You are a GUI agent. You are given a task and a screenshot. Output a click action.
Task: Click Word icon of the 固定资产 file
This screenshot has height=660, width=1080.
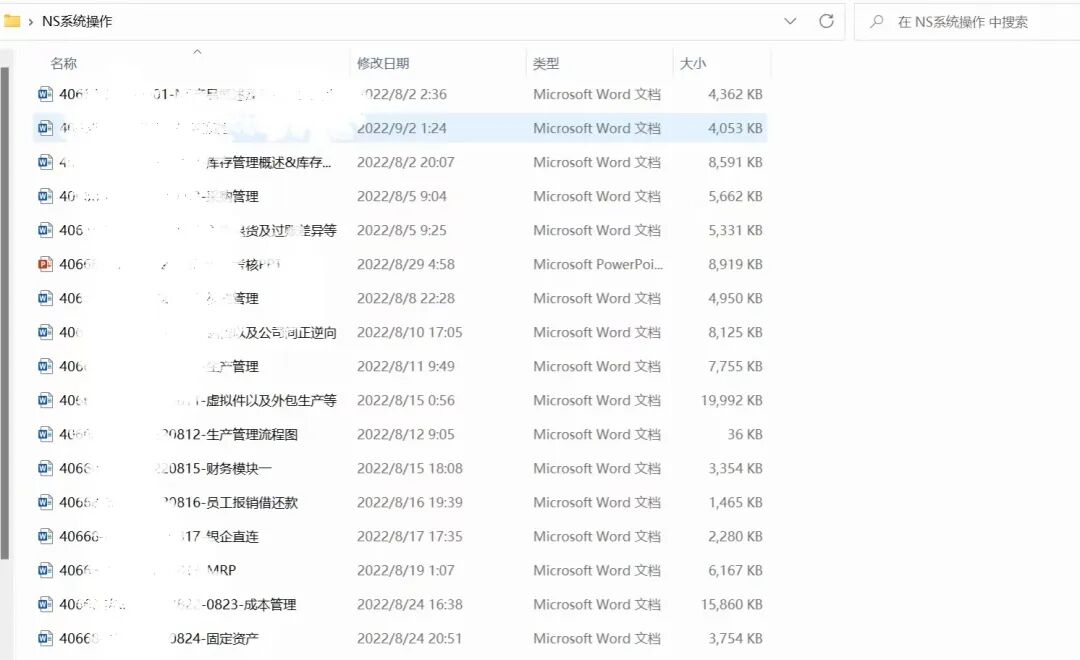(x=45, y=638)
